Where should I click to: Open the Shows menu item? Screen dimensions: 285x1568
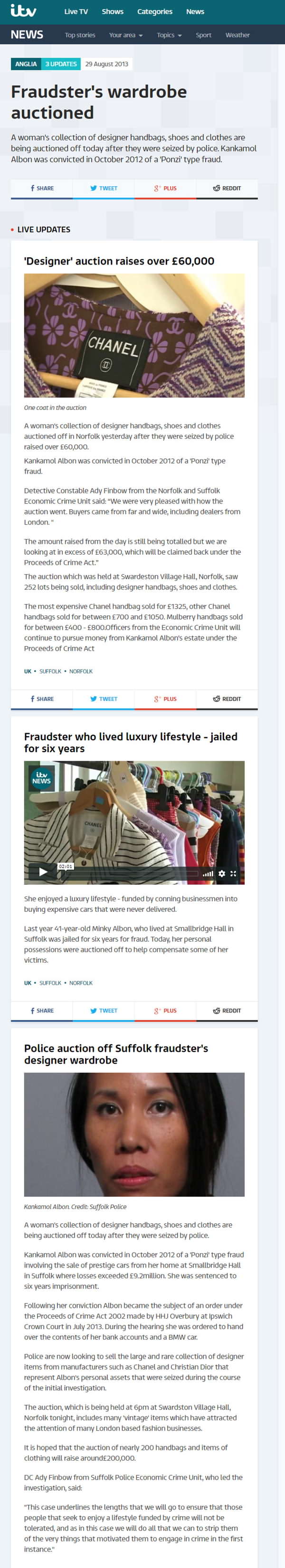click(113, 11)
